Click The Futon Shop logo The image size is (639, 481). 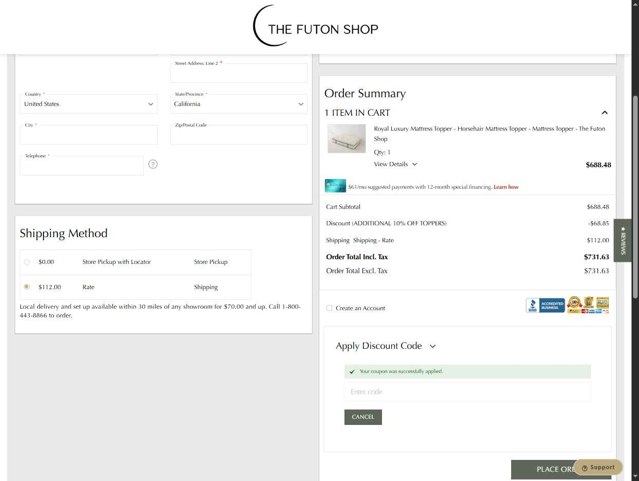[x=315, y=26]
